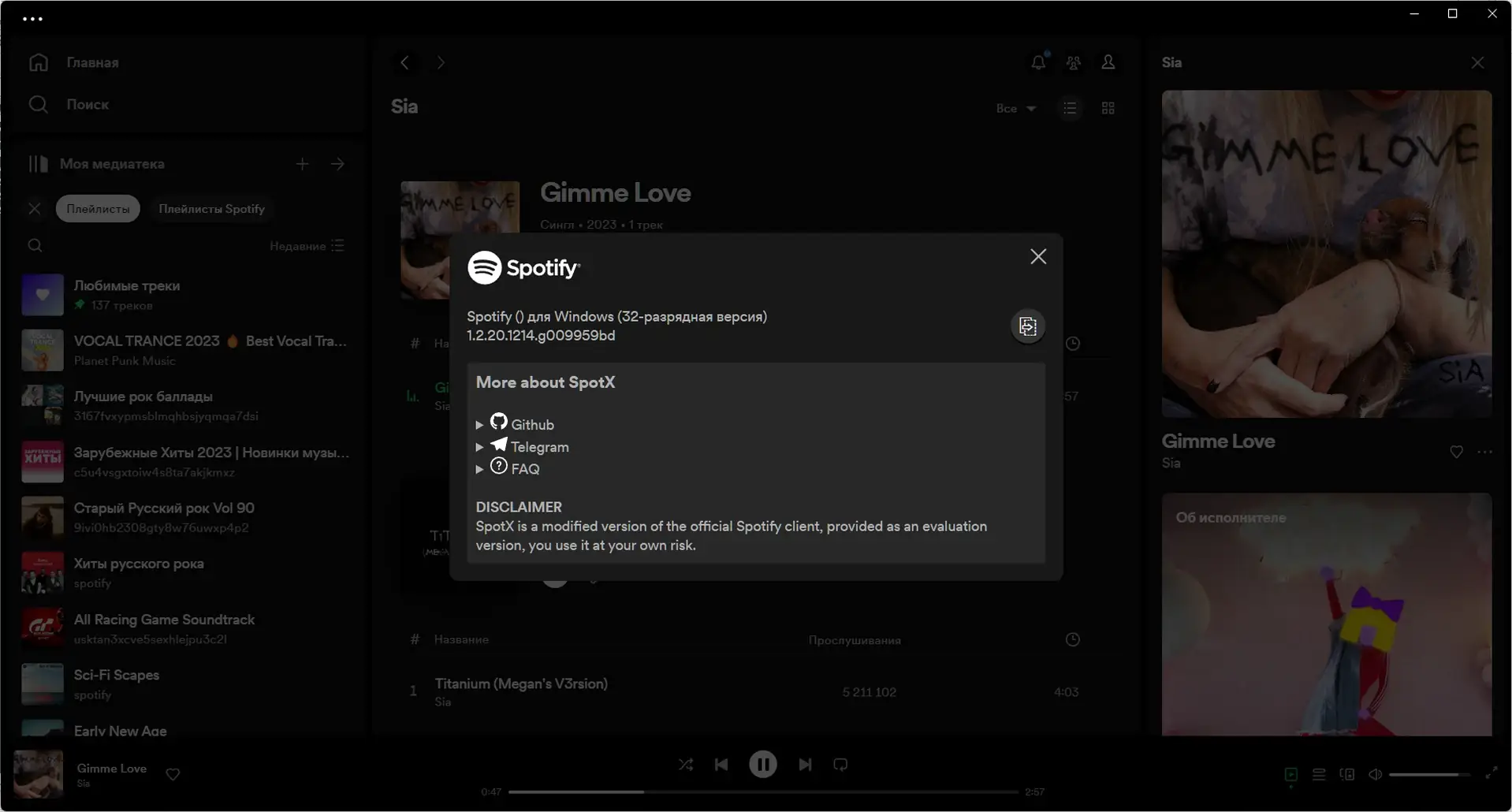The image size is (1512, 812).
Task: Close the Spotify about dialog
Action: pos(1038,257)
